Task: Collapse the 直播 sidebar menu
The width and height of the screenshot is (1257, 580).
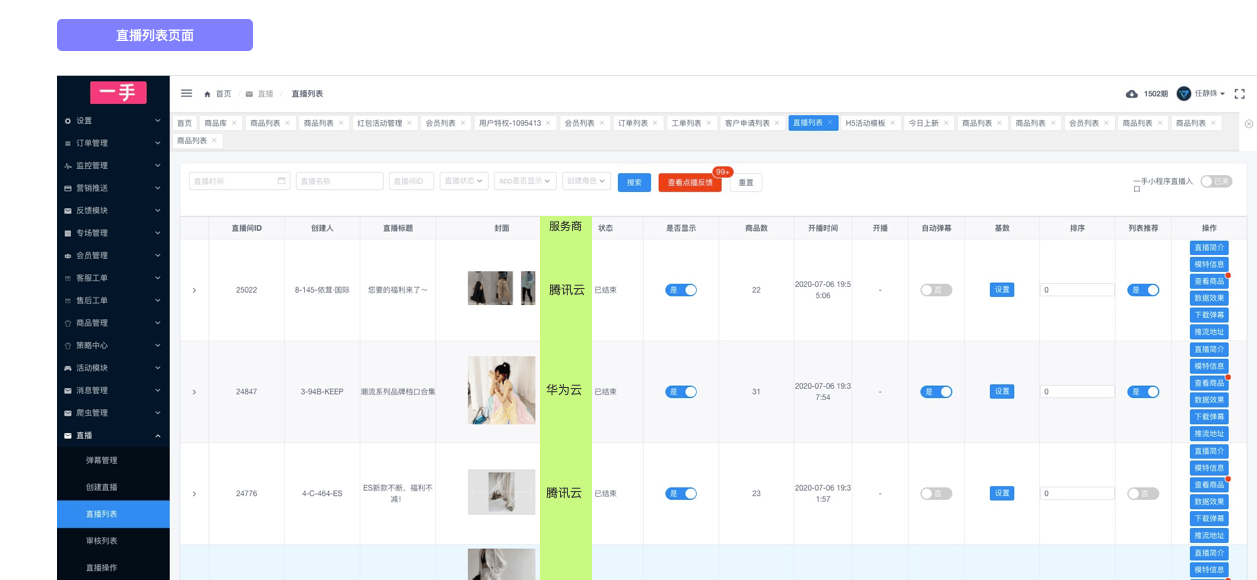Action: pos(113,435)
